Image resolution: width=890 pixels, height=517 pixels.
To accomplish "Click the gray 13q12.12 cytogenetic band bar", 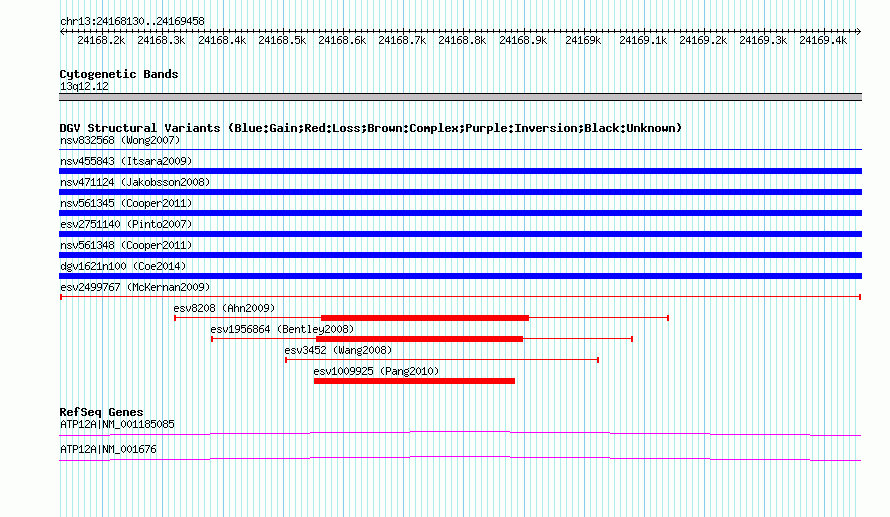I will click(x=460, y=97).
